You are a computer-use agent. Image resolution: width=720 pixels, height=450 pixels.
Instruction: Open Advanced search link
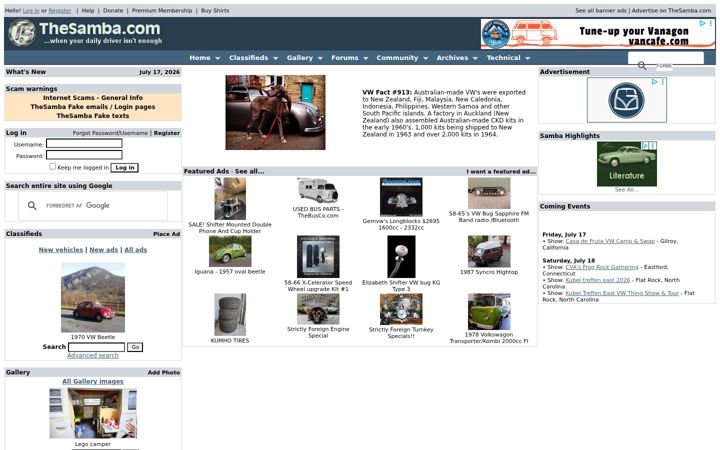tap(93, 355)
